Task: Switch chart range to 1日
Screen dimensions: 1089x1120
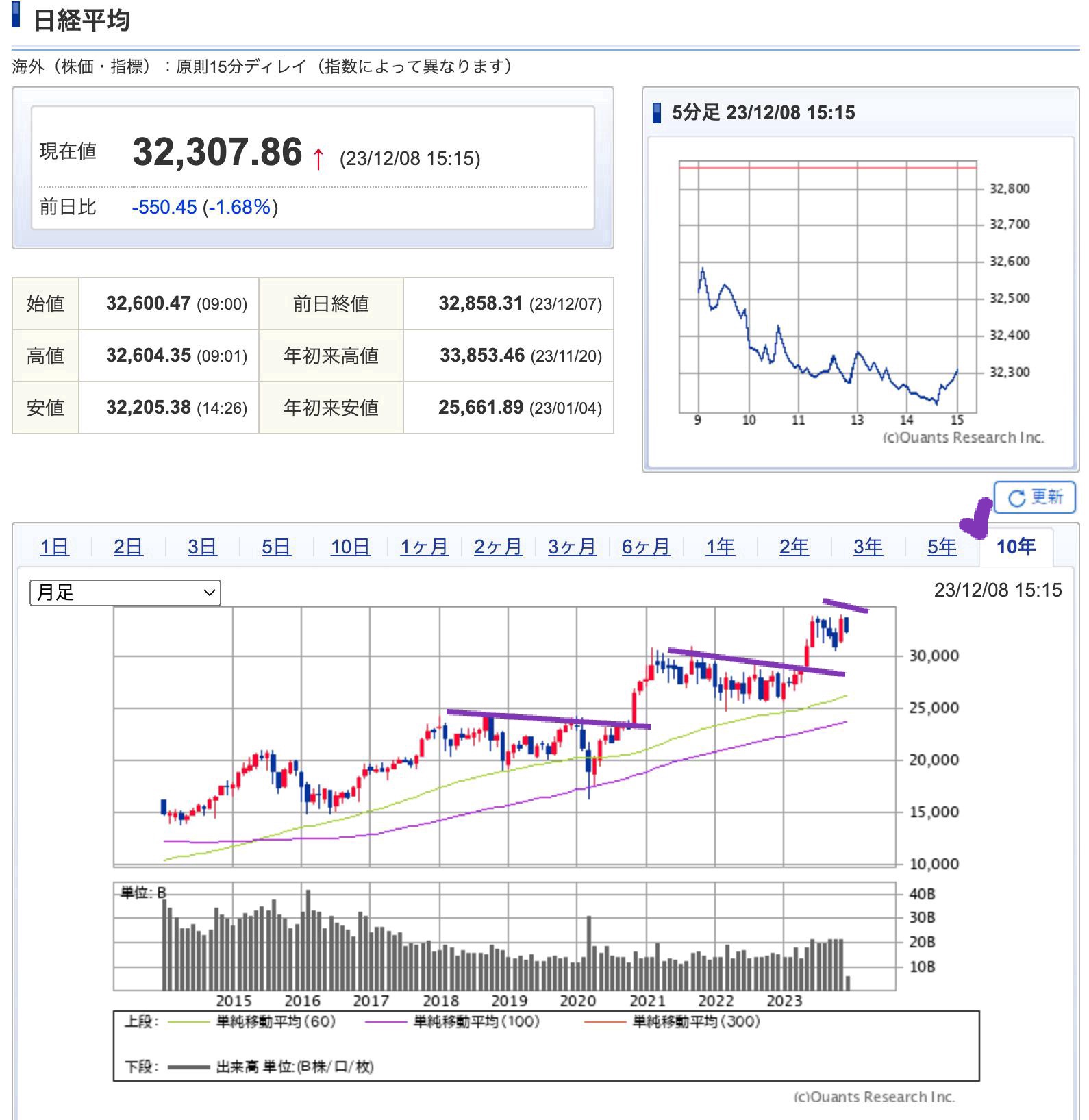Action: click(54, 547)
